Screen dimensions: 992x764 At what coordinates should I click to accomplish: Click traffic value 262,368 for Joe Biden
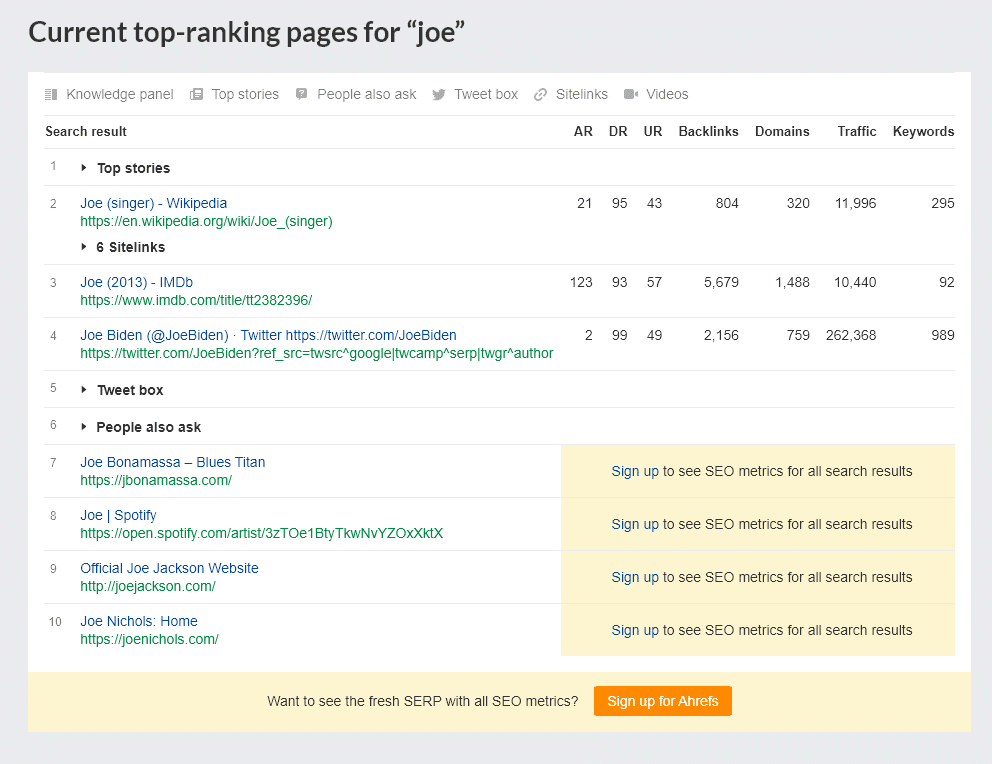tap(852, 335)
